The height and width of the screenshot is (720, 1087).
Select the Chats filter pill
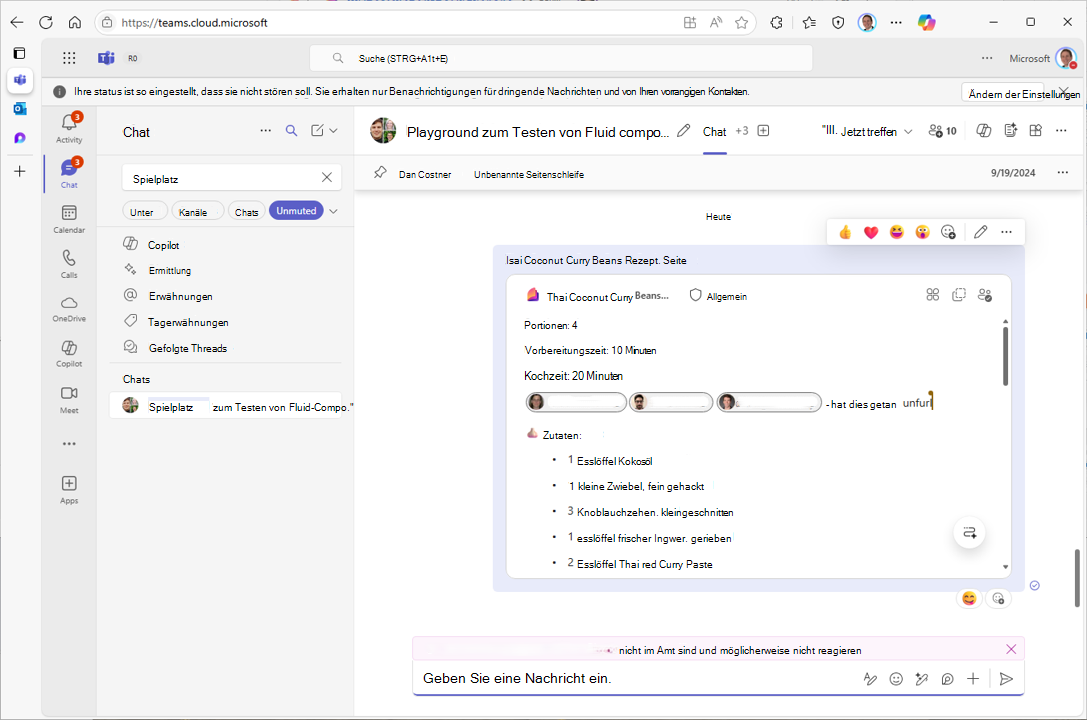246,210
